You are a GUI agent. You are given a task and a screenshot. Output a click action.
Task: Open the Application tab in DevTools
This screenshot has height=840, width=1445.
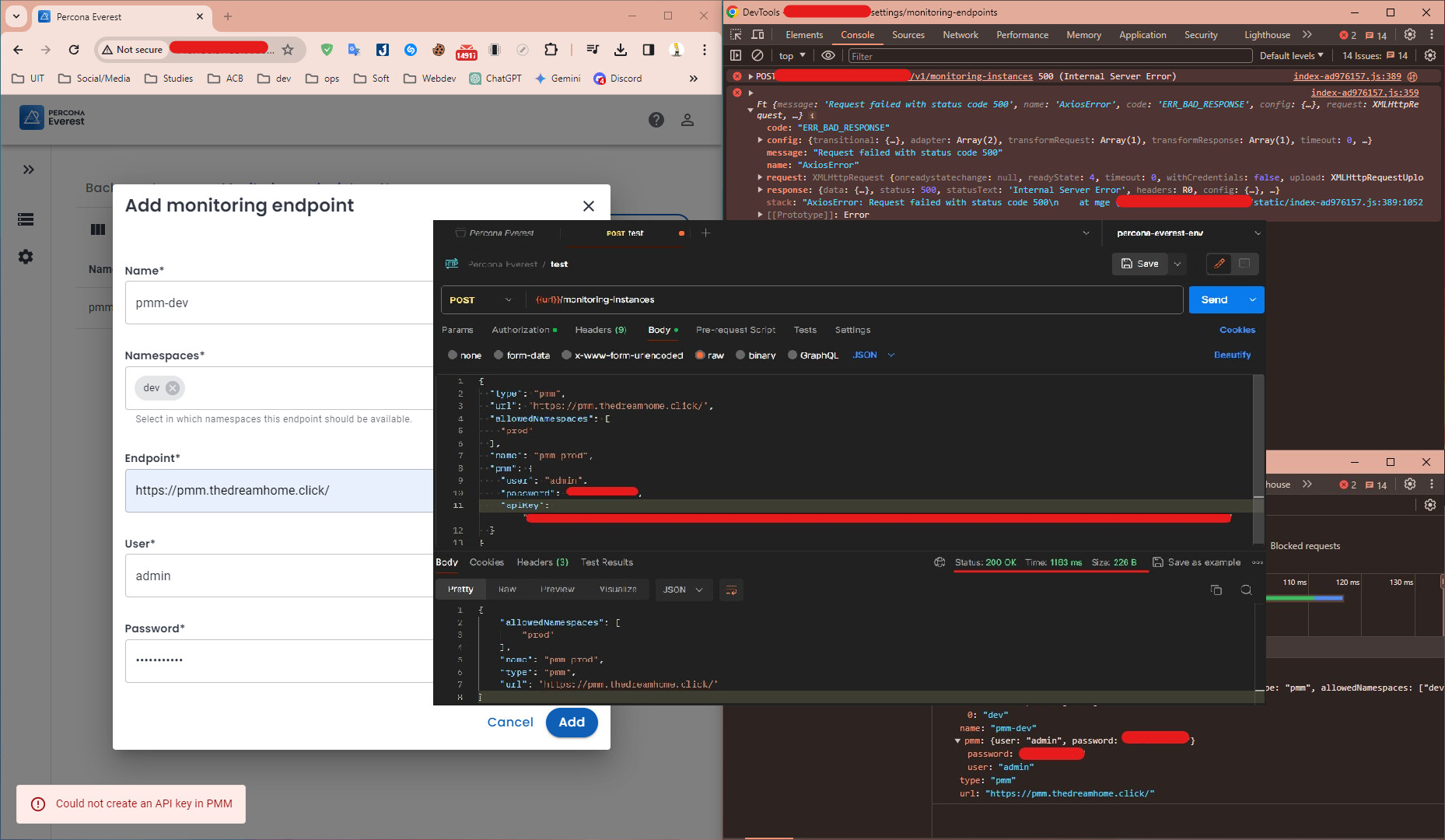(x=1142, y=34)
